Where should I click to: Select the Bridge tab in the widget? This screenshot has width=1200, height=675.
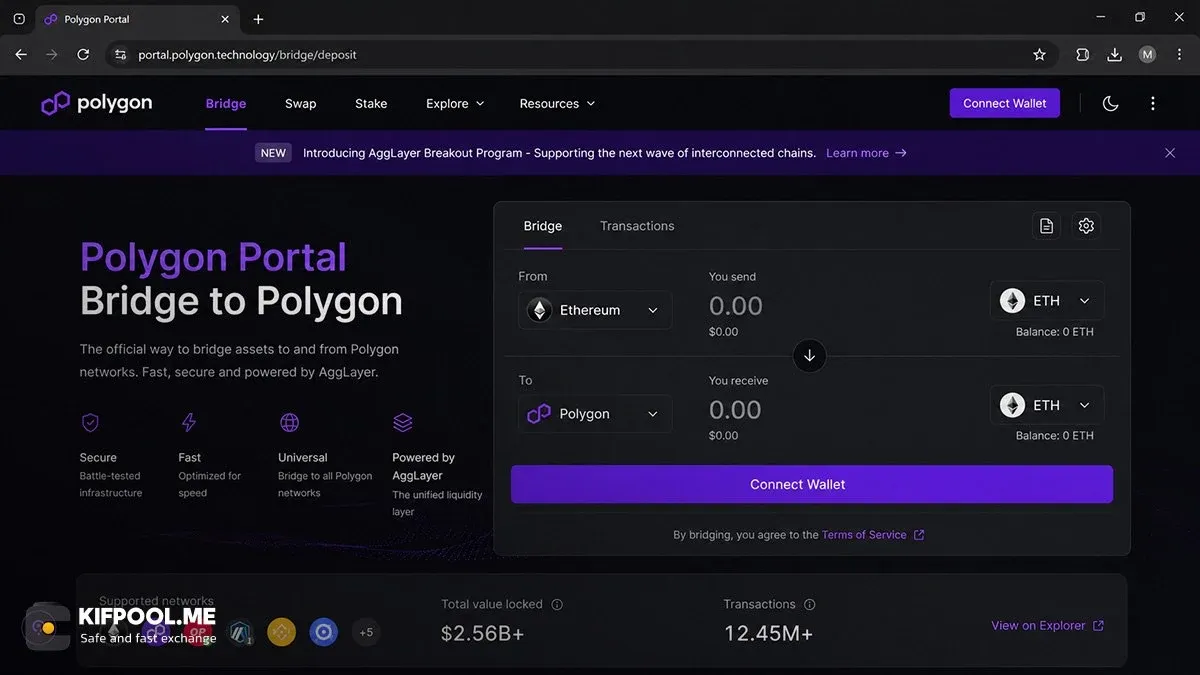pyautogui.click(x=543, y=226)
